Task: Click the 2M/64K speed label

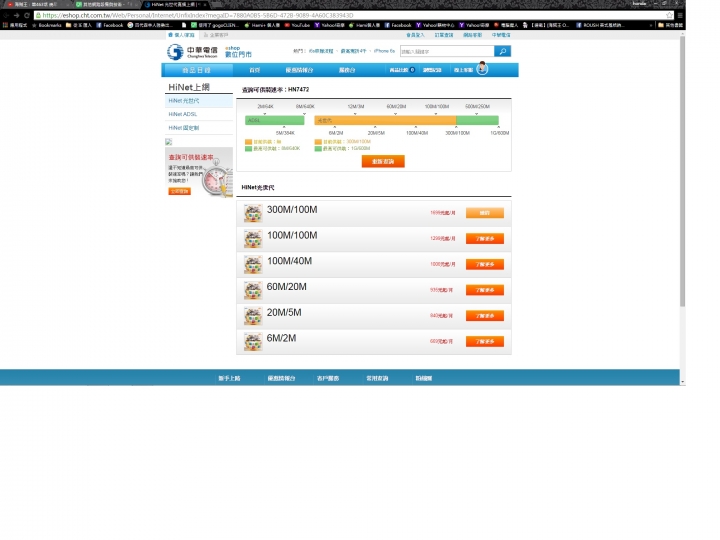Action: click(x=265, y=106)
